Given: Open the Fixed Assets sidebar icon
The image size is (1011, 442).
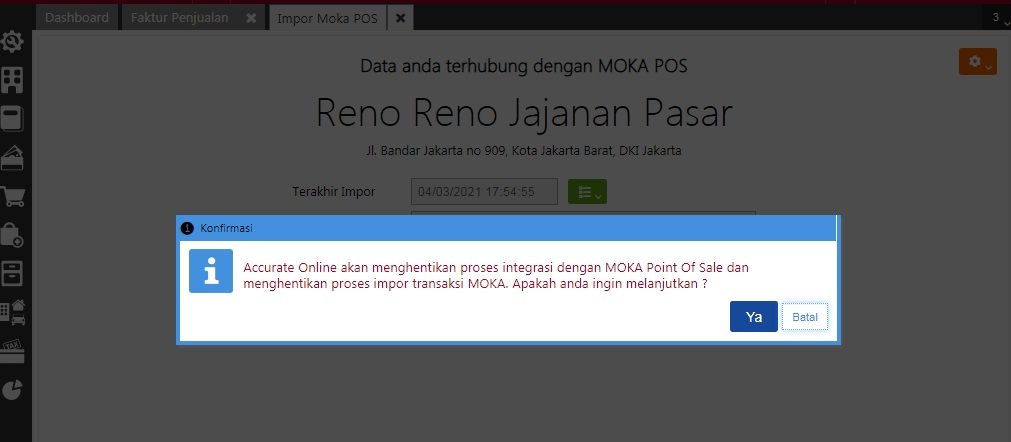Looking at the screenshot, I should pyautogui.click(x=13, y=311).
